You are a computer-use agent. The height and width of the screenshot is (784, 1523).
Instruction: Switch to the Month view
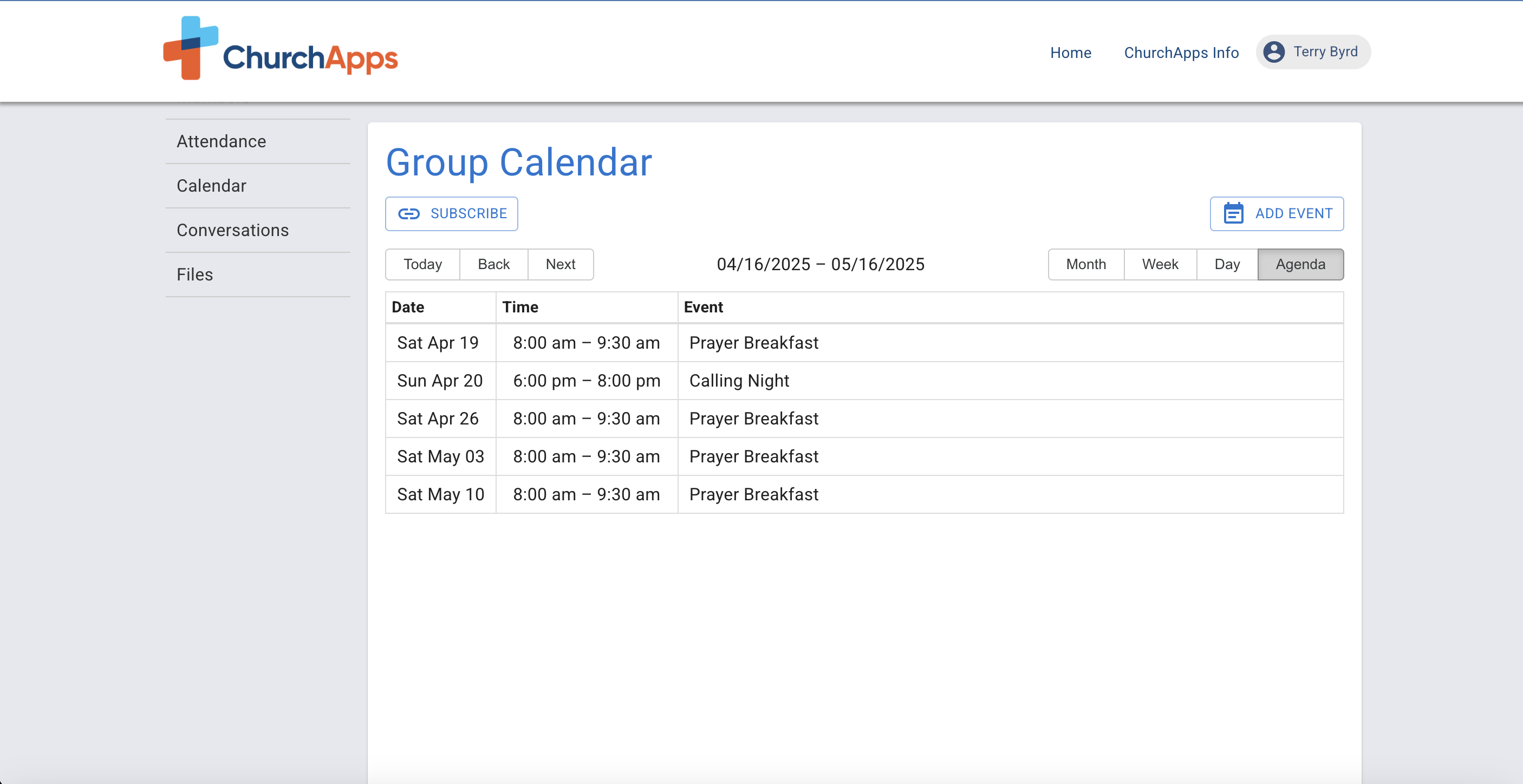[1085, 264]
